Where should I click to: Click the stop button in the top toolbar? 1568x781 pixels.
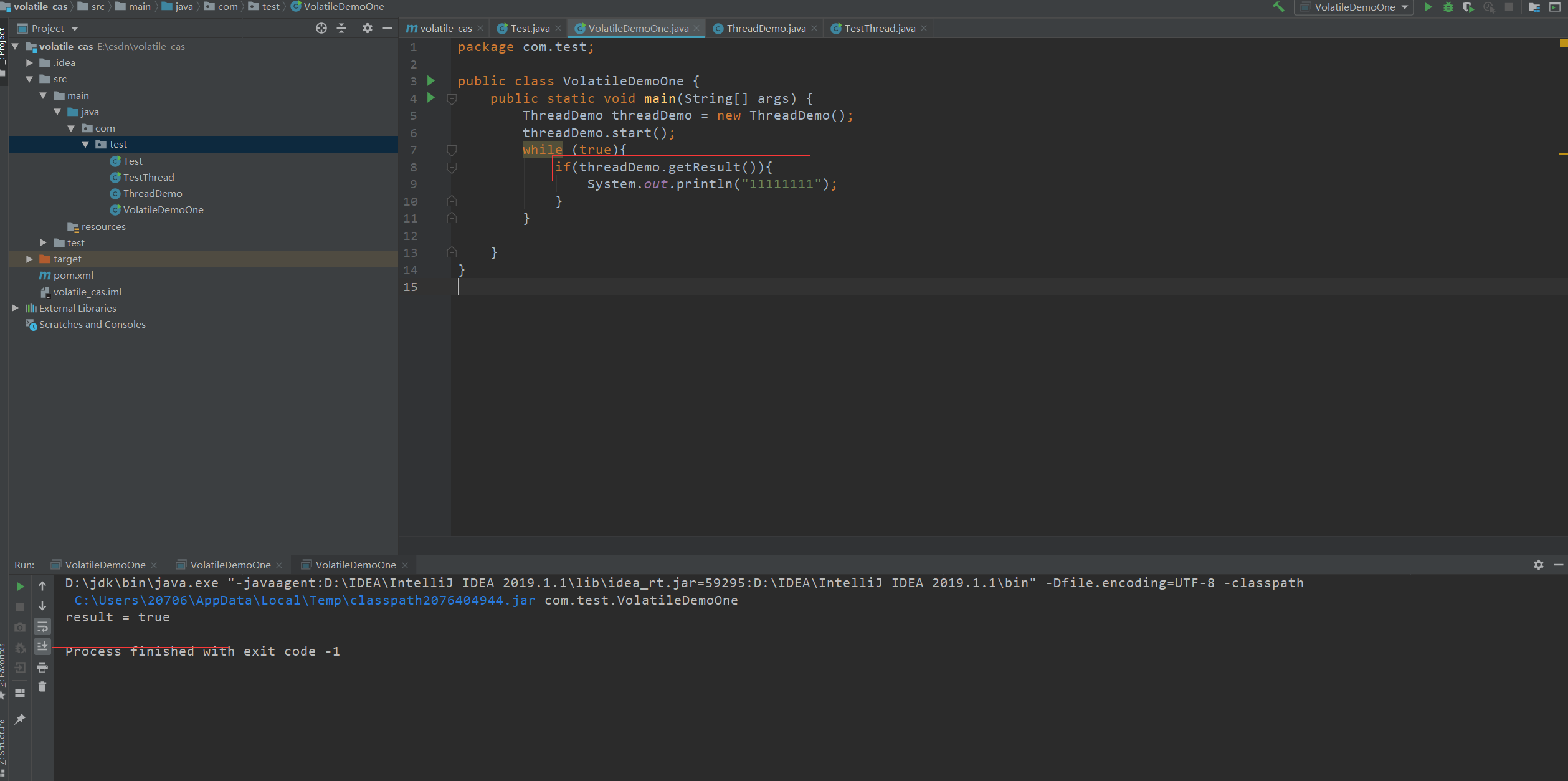tap(1509, 7)
